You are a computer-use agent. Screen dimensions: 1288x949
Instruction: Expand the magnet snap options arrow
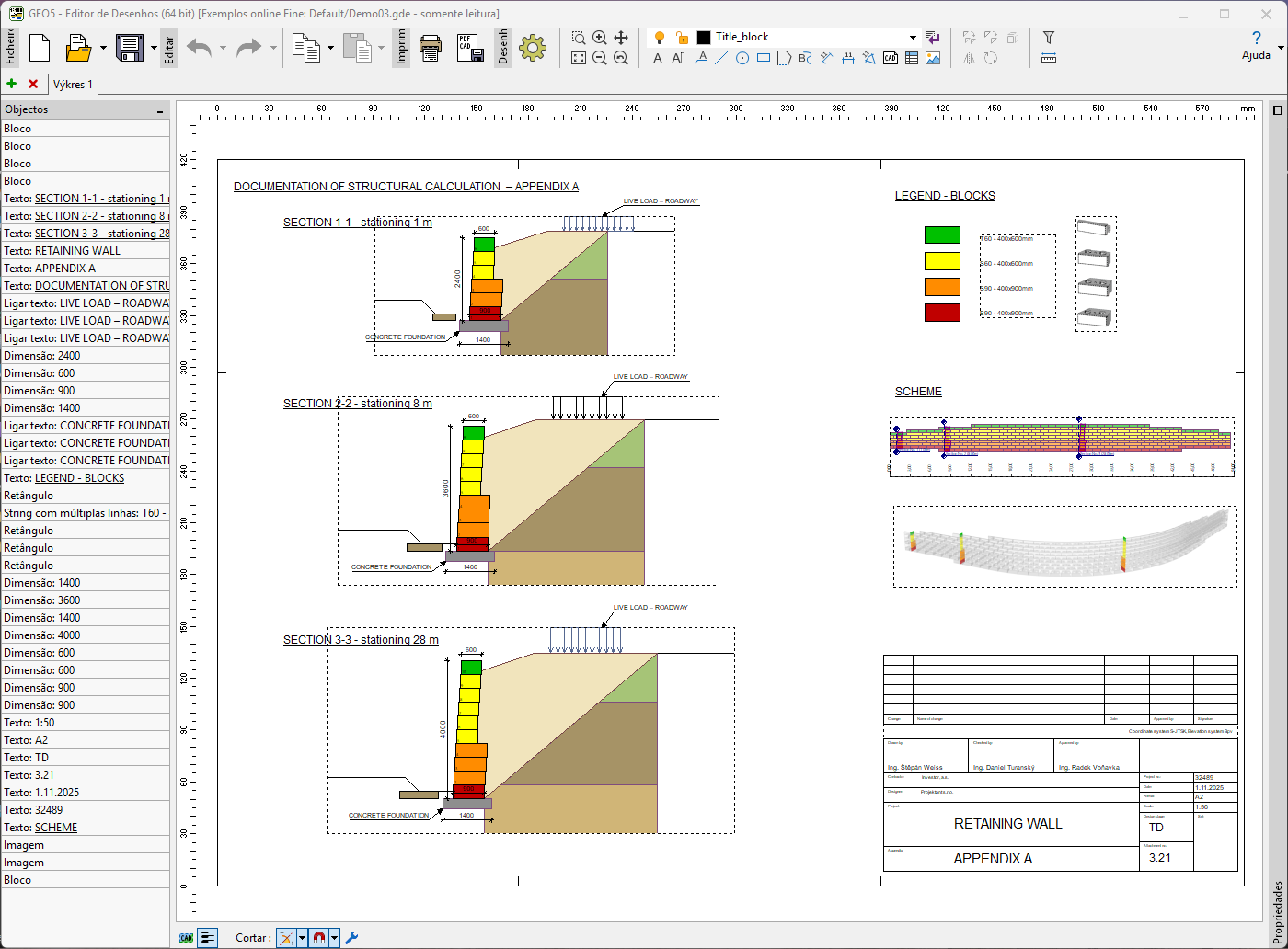pyautogui.click(x=334, y=938)
